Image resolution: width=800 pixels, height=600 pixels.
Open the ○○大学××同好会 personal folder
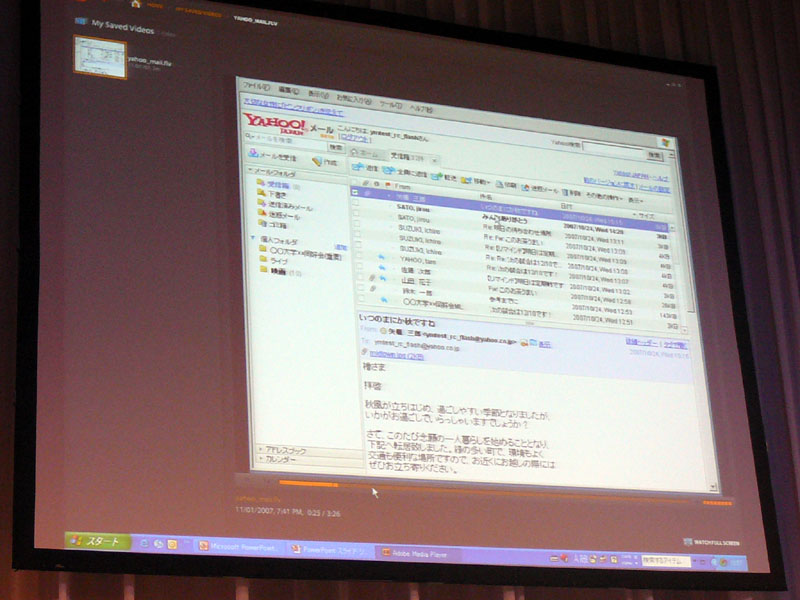300,253
